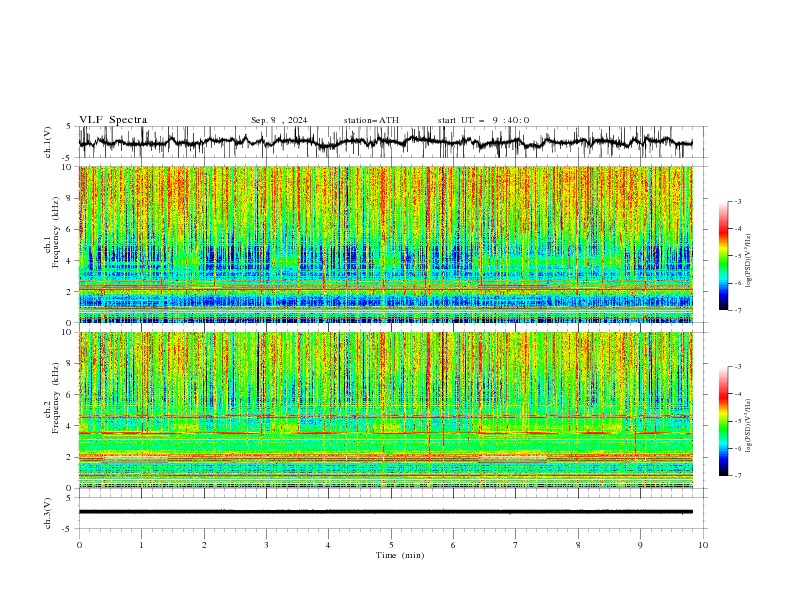Click time axis tick label "7"
The height and width of the screenshot is (612, 792).
(516, 545)
